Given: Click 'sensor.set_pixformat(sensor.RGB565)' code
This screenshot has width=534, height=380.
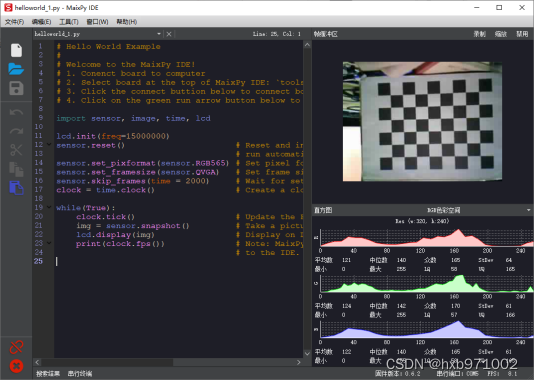Looking at the screenshot, I should pyautogui.click(x=143, y=163).
